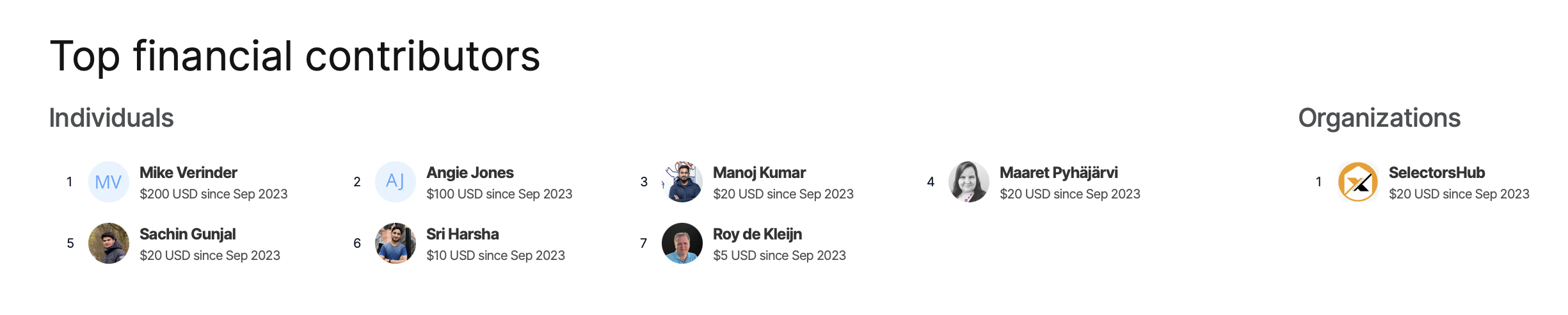Image resolution: width=1568 pixels, height=315 pixels.
Task: Click the "$100 USD since Sep 2023" text
Action: click(499, 194)
